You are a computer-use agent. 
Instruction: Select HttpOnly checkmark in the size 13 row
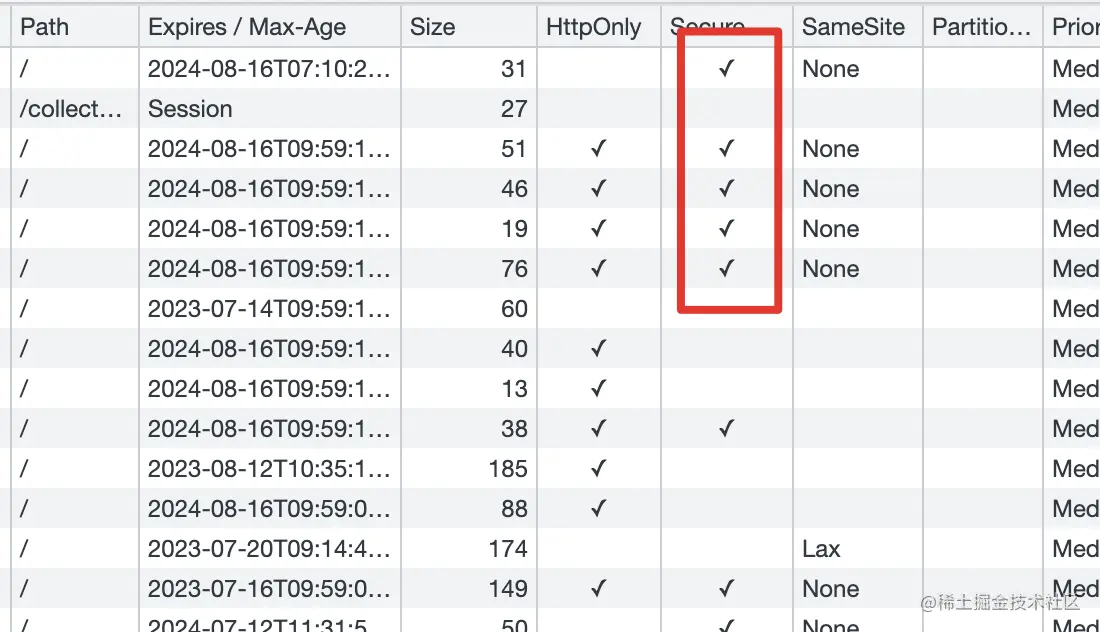(598, 389)
